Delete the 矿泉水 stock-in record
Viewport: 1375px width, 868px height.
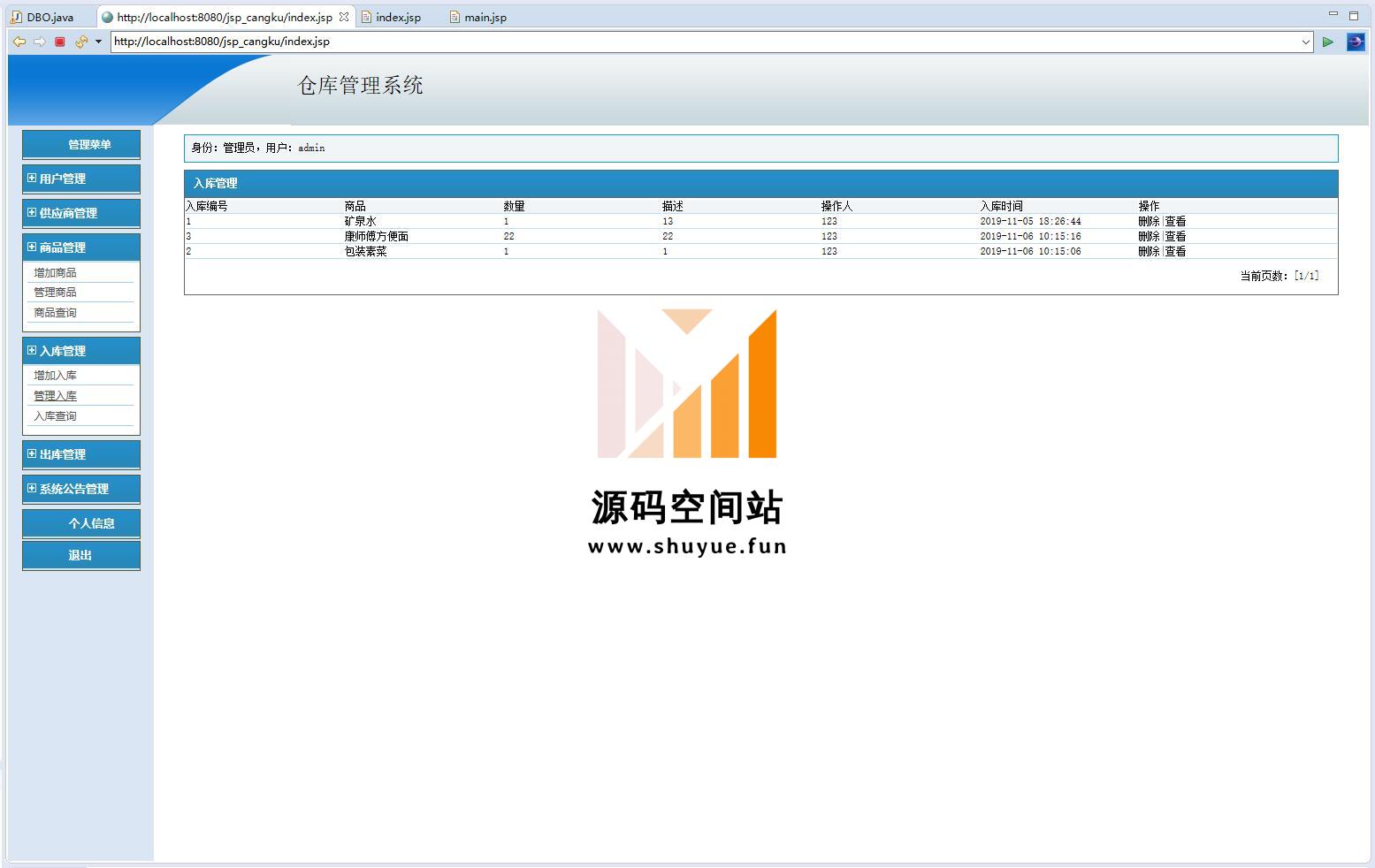click(x=1149, y=222)
